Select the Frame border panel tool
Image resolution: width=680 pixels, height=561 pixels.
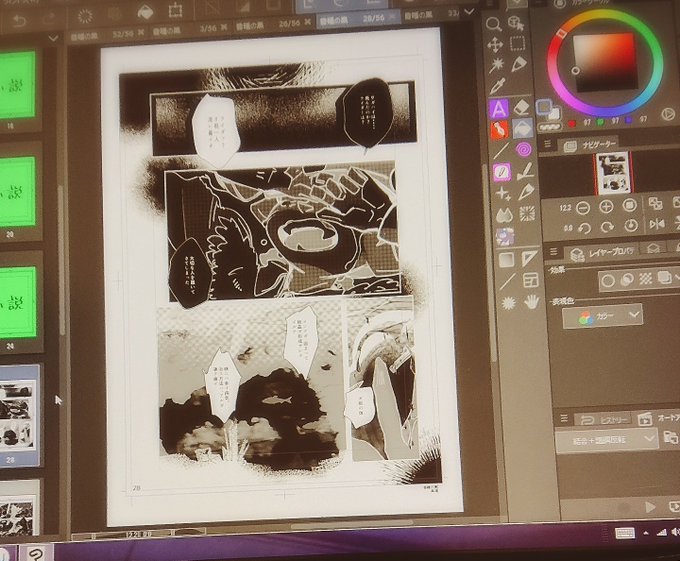[x=530, y=280]
